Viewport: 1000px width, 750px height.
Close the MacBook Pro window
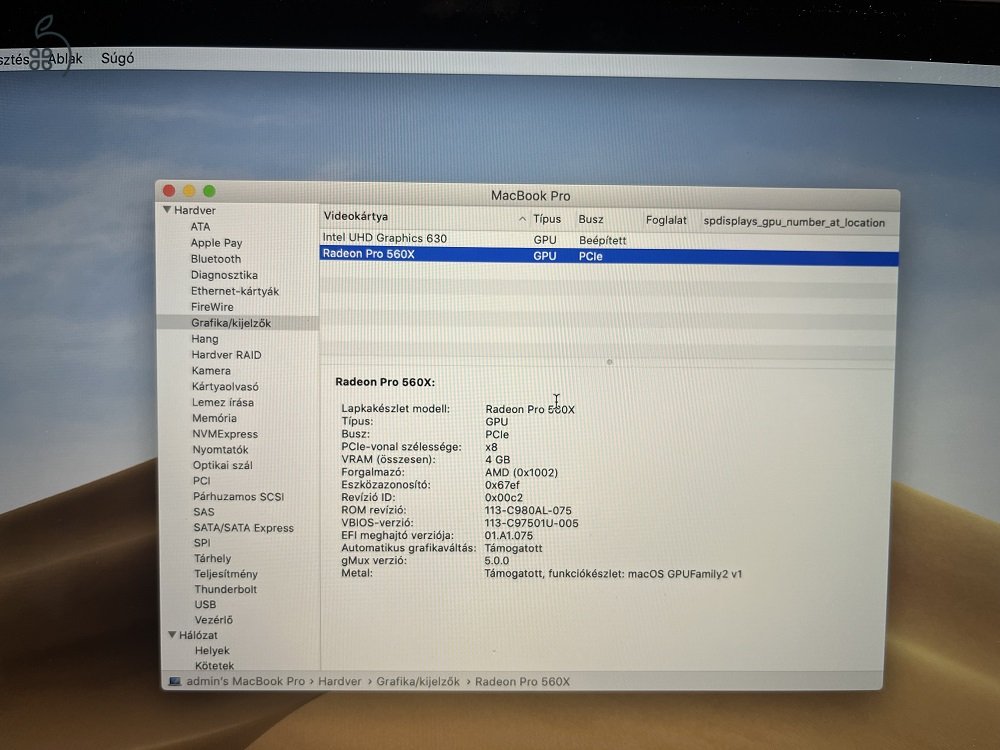coord(169,191)
